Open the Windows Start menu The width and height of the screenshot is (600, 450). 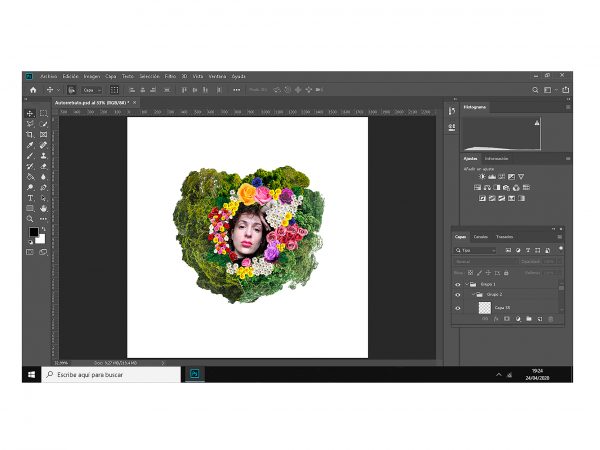point(33,374)
